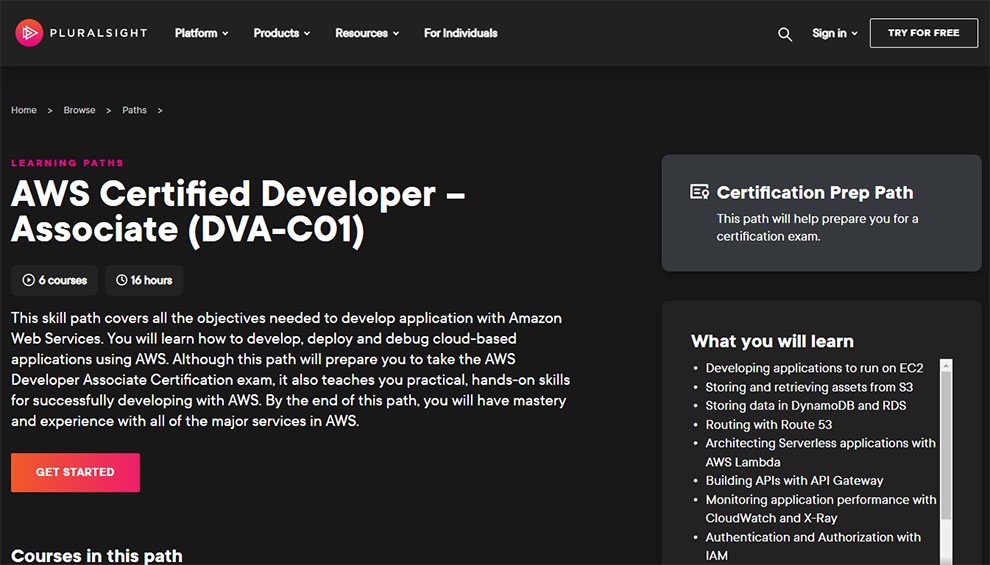Click 'Building APIs with API Gateway'
Viewport: 990px width, 565px height.
click(794, 480)
